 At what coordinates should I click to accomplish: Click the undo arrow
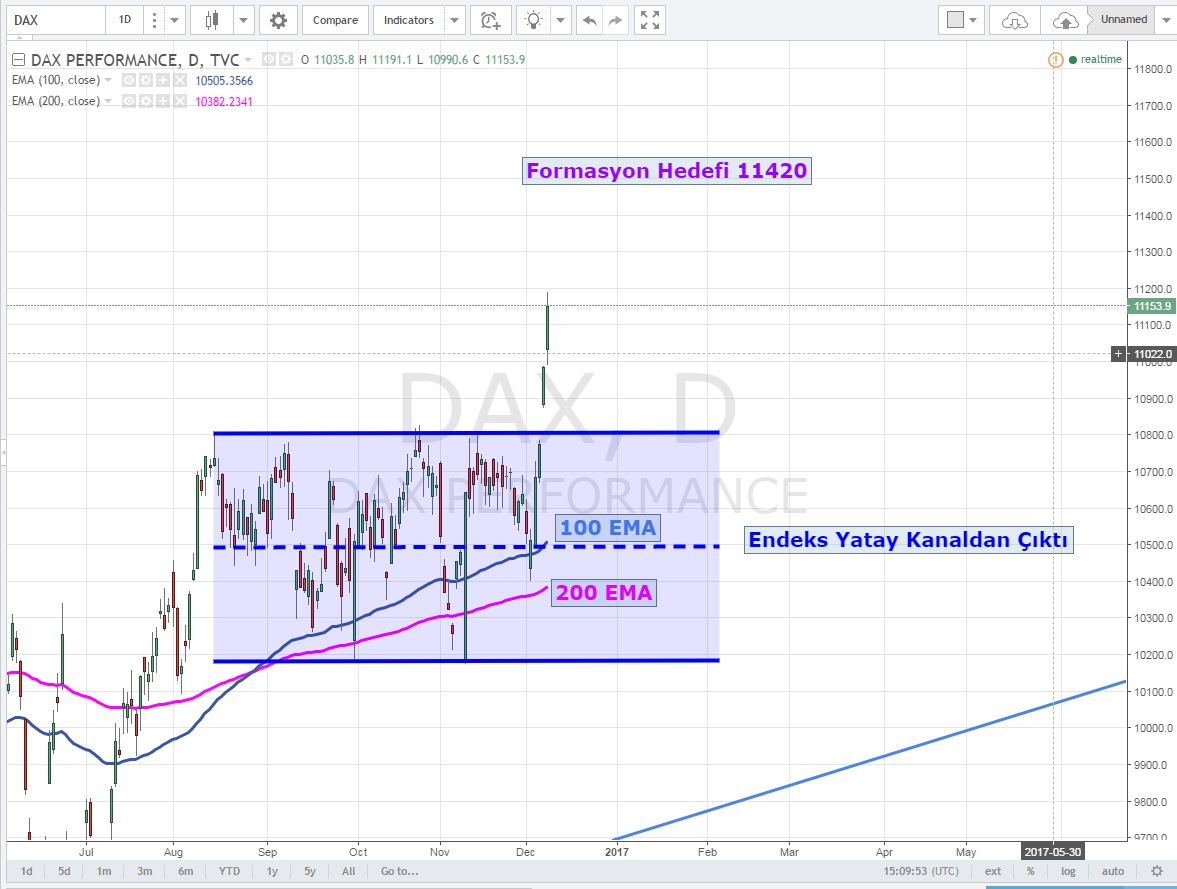pyautogui.click(x=589, y=20)
